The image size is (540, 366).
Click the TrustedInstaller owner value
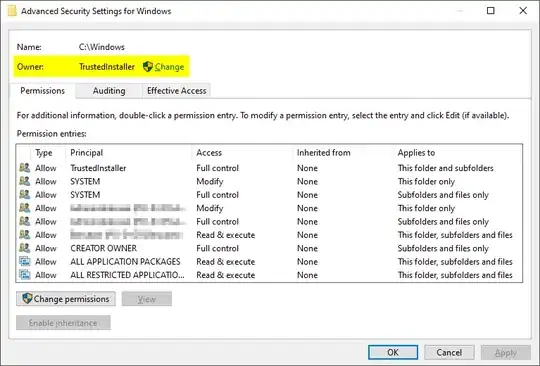(107, 67)
